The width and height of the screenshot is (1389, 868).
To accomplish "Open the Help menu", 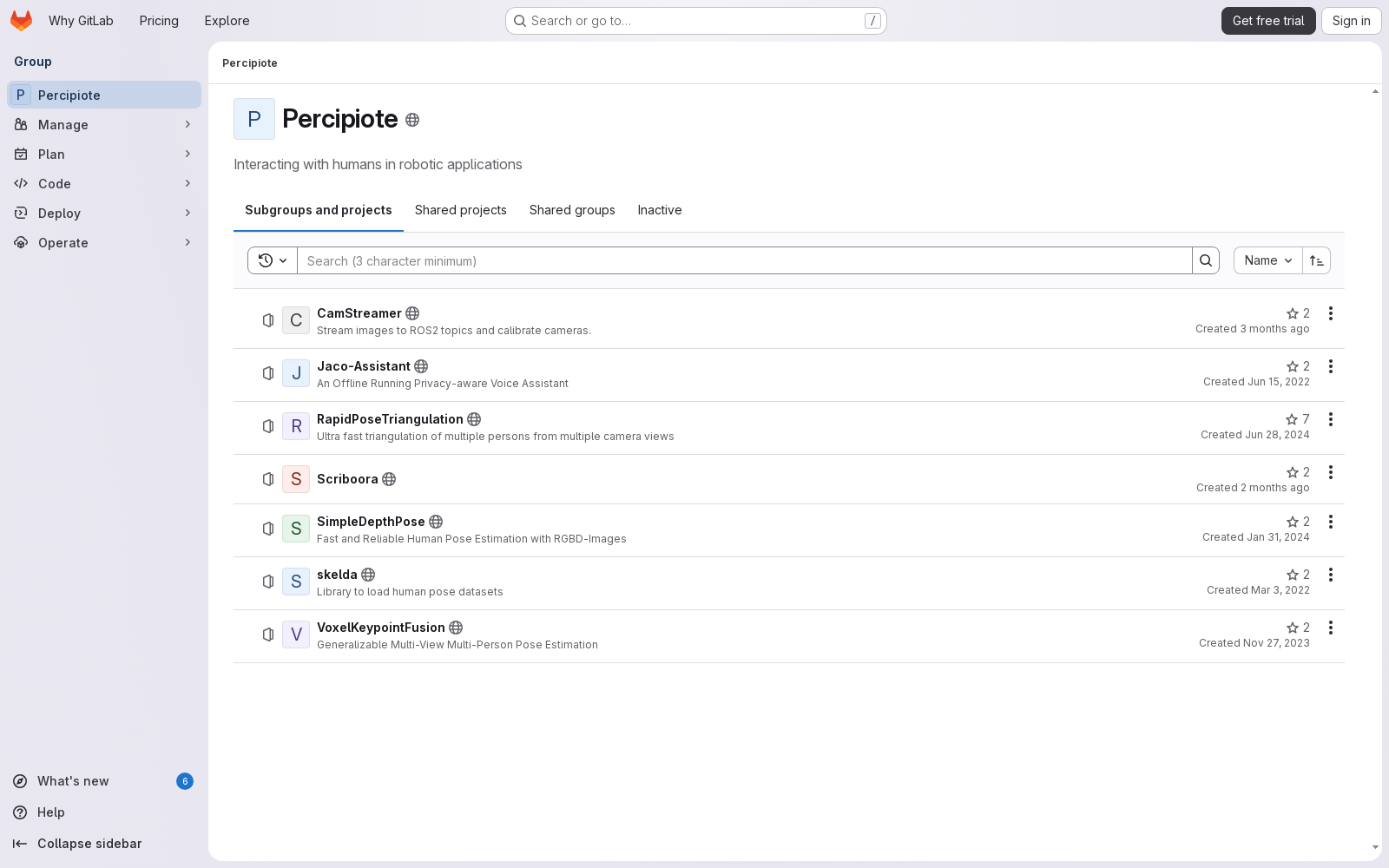I will point(104,812).
